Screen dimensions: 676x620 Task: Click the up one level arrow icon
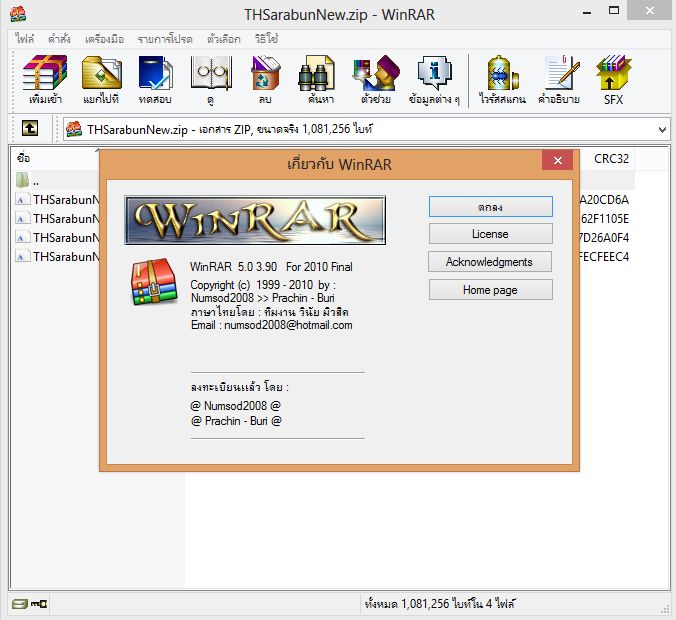click(30, 128)
